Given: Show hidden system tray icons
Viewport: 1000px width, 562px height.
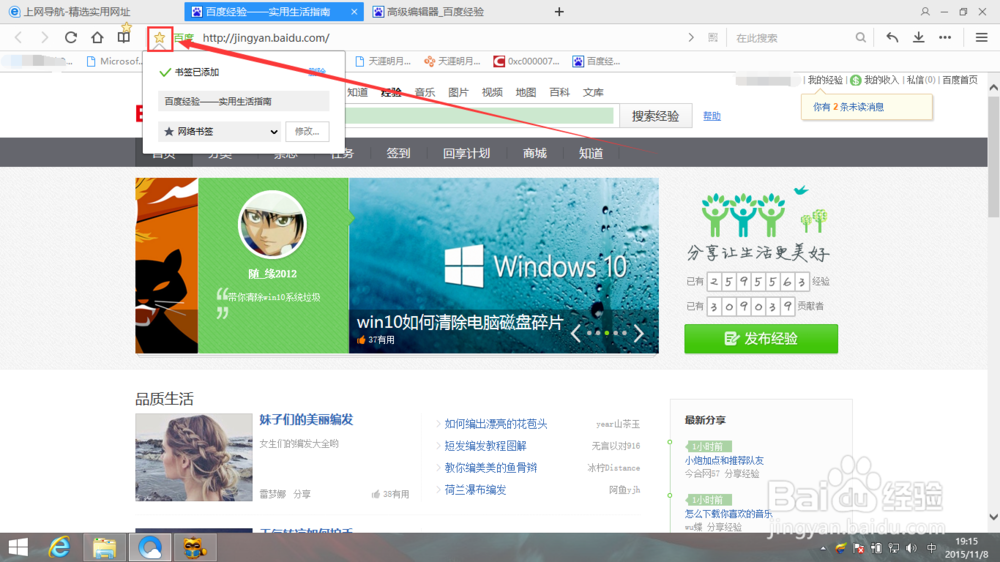Looking at the screenshot, I should [823, 548].
